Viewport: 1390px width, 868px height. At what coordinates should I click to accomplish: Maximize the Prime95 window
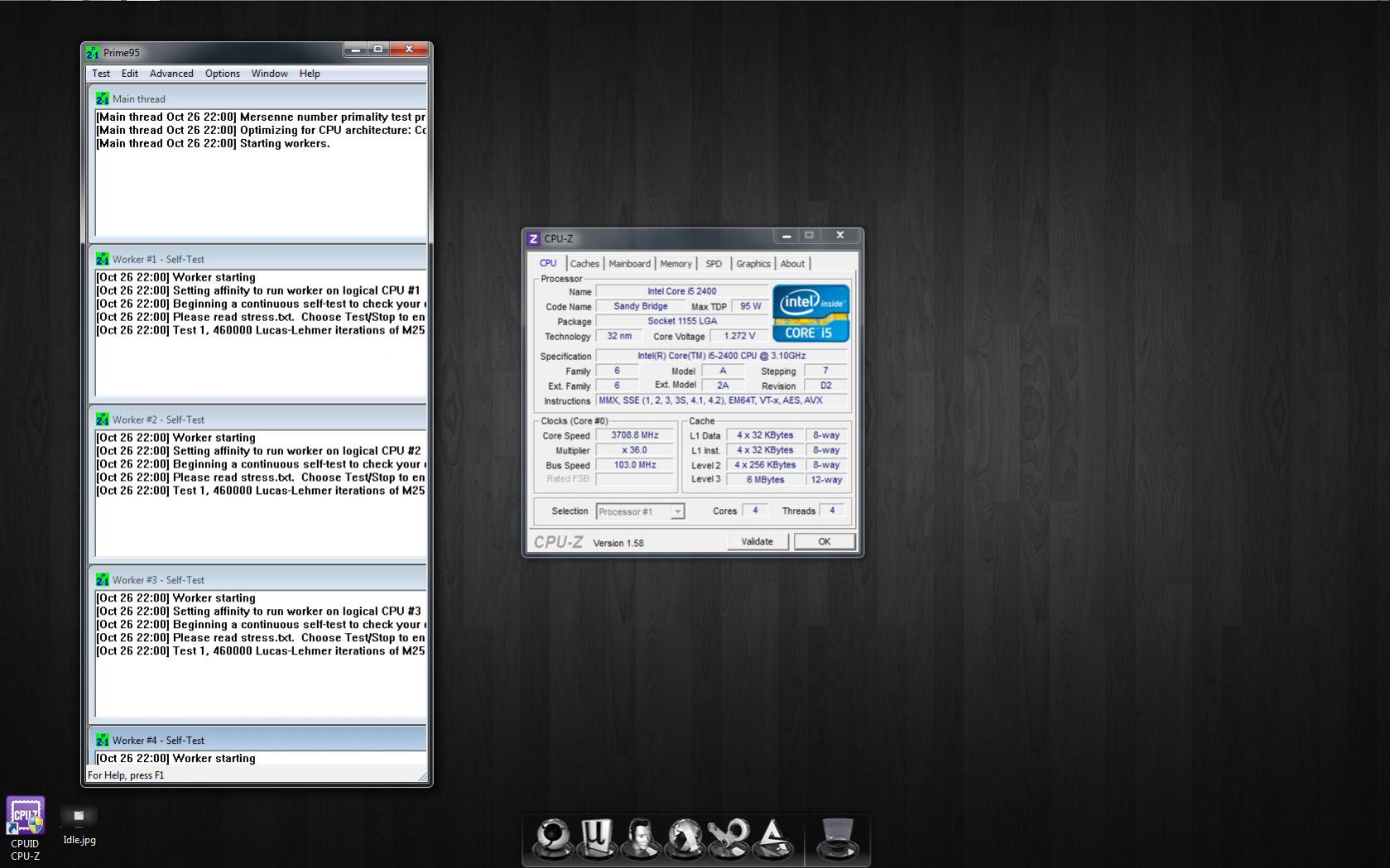378,50
